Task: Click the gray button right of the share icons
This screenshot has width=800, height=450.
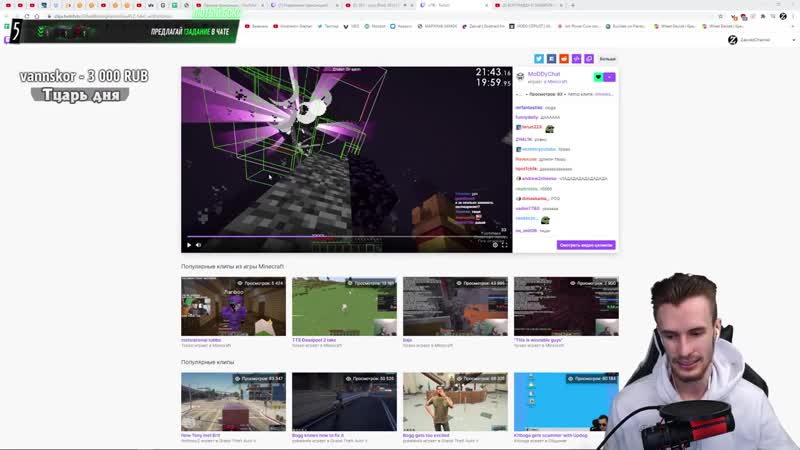Action: (x=607, y=59)
